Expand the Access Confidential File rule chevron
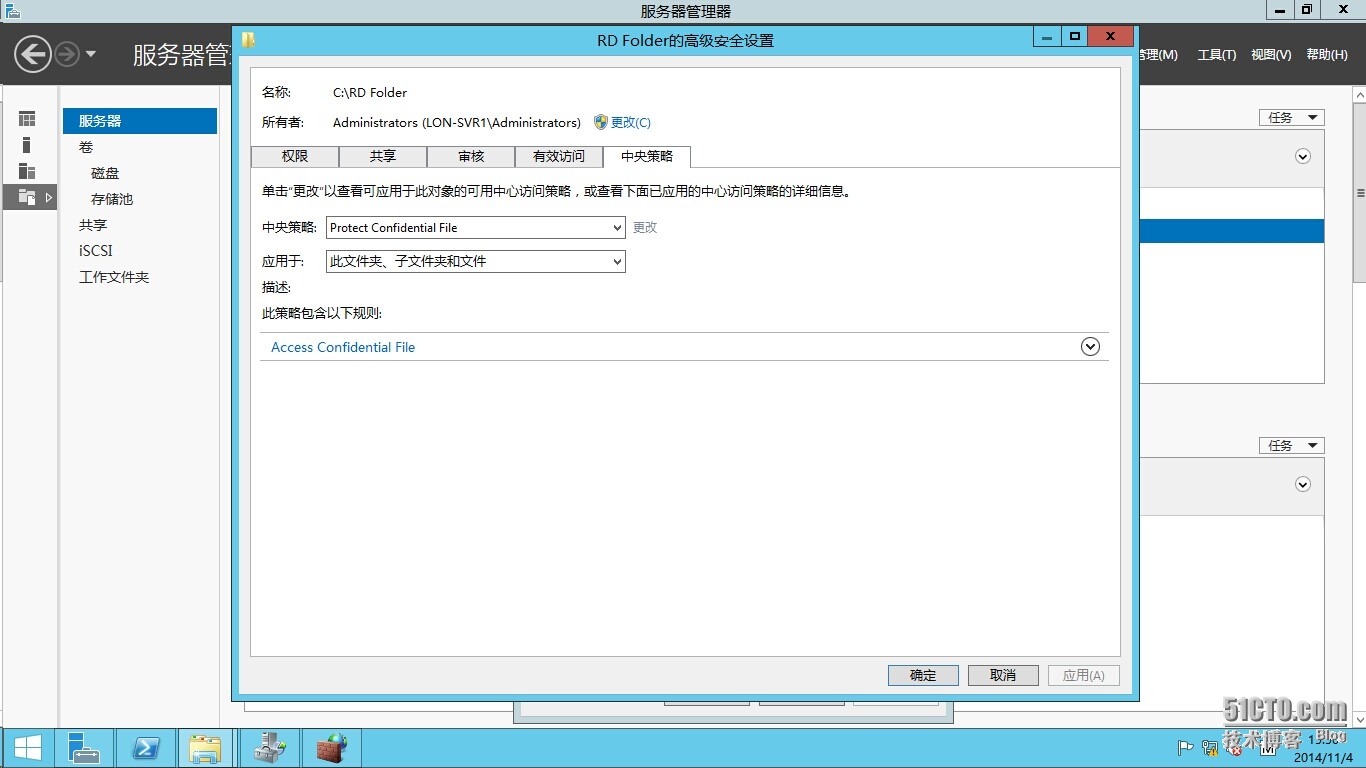The height and width of the screenshot is (768, 1366). (x=1091, y=346)
